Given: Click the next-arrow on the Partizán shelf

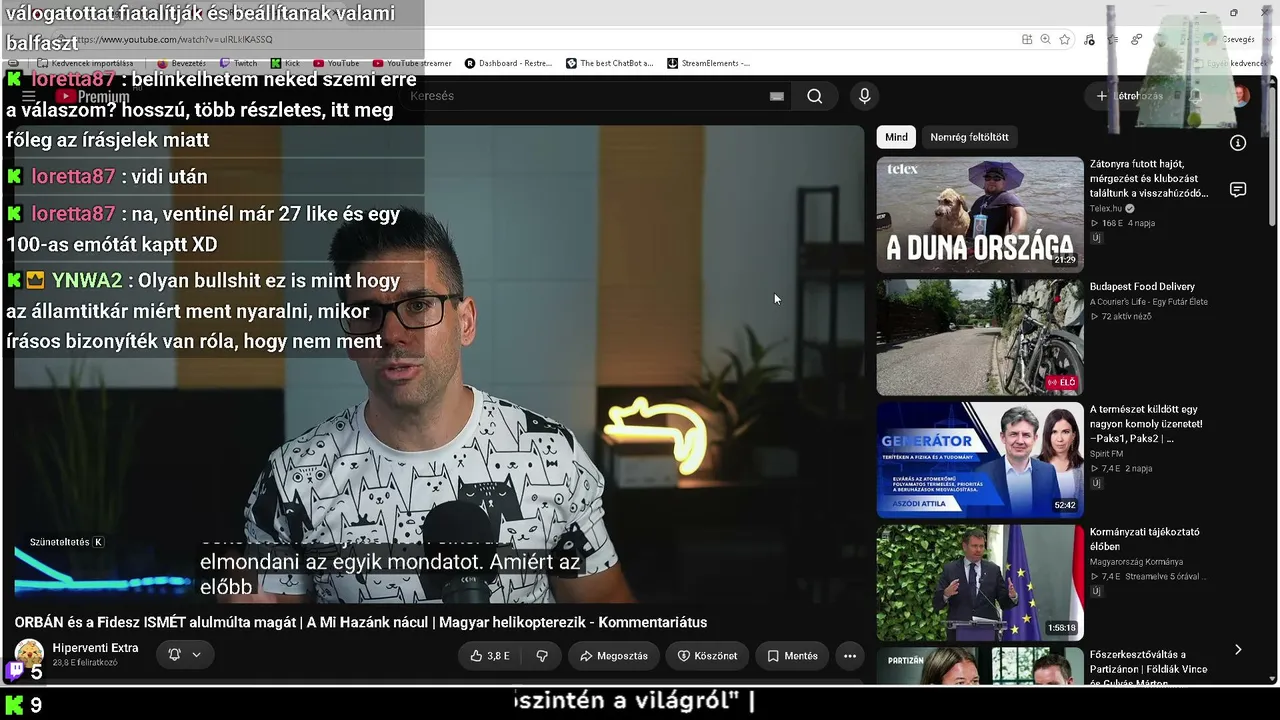Looking at the screenshot, I should pos(1238,649).
